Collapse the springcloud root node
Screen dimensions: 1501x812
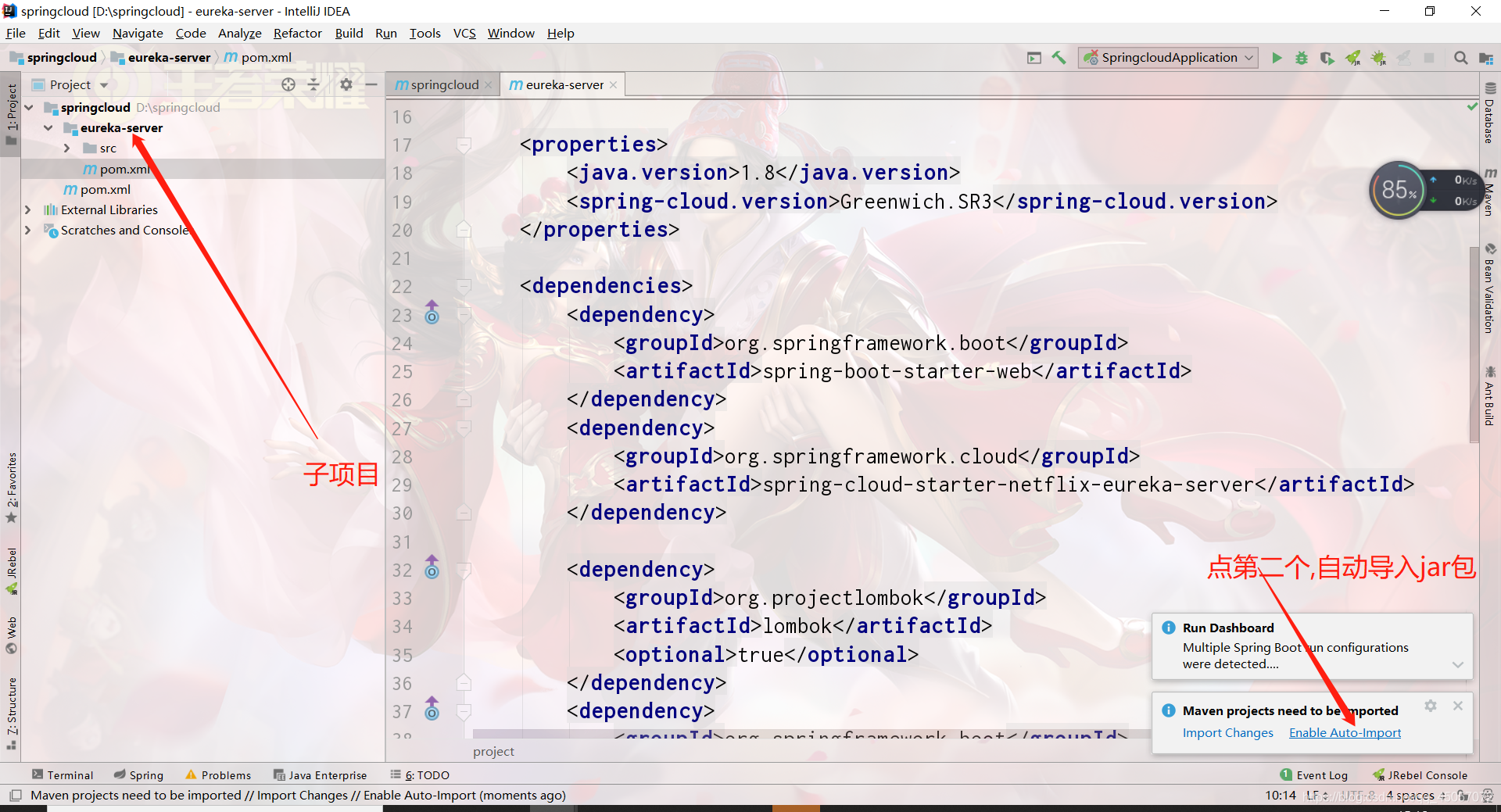(29, 108)
